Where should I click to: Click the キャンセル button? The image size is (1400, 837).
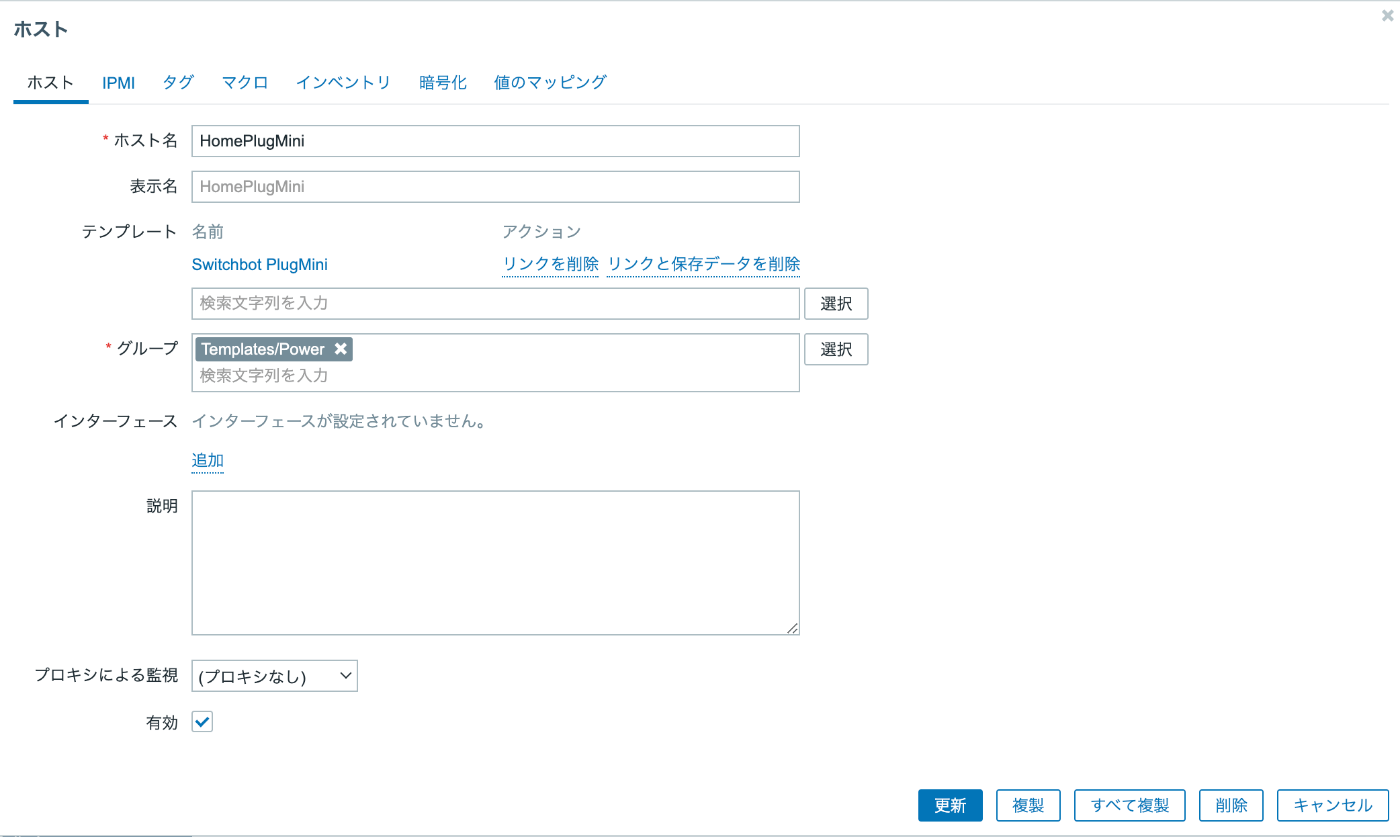tap(1333, 805)
